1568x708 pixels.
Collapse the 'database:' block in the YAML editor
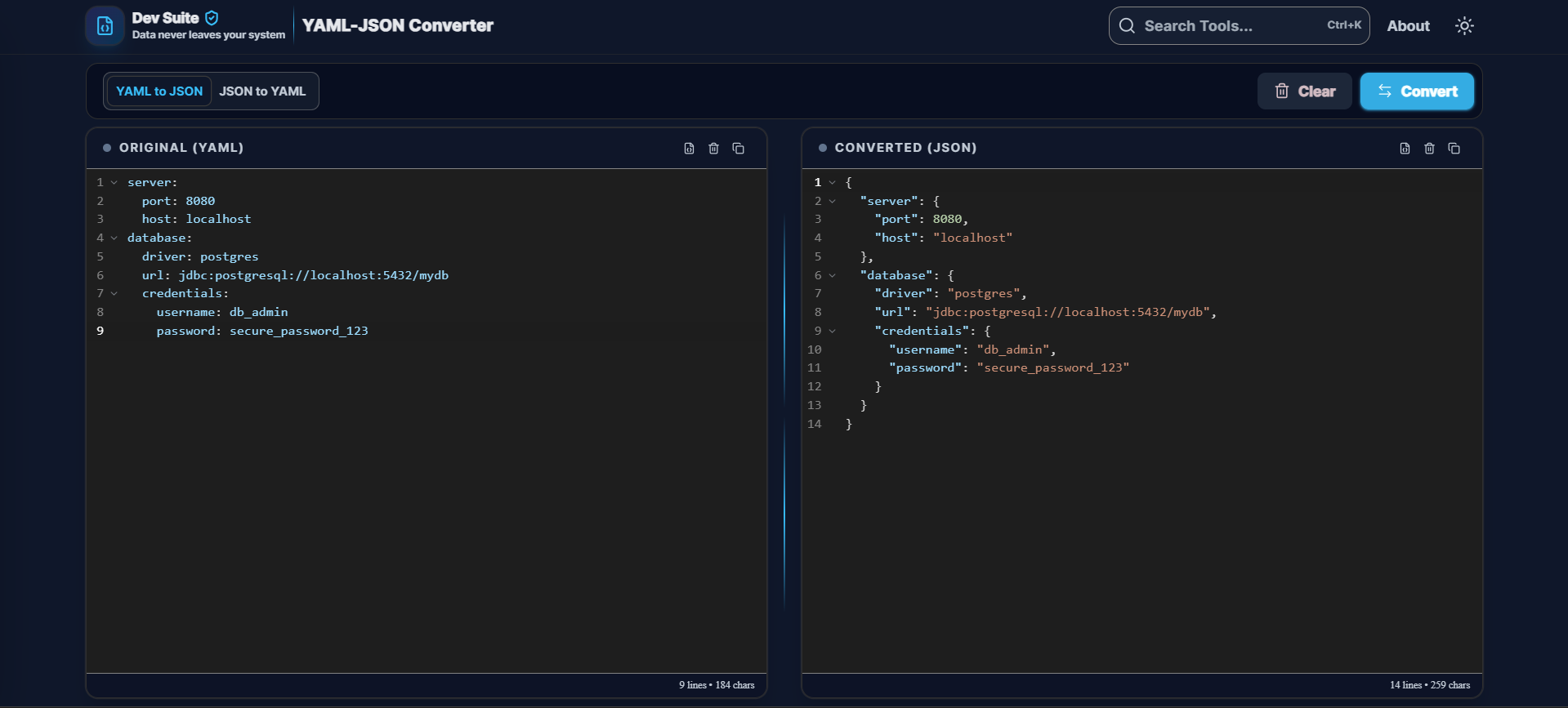pyautogui.click(x=114, y=238)
